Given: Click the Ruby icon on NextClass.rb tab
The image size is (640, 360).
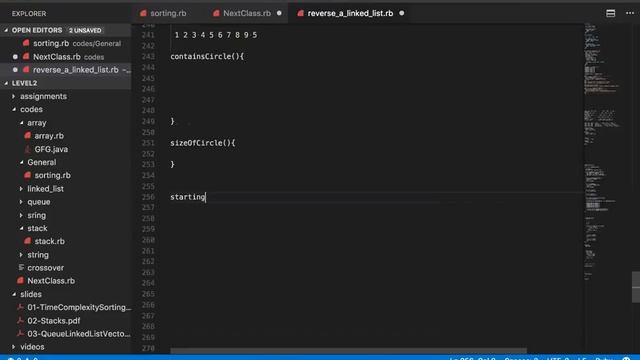Looking at the screenshot, I should 216,13.
